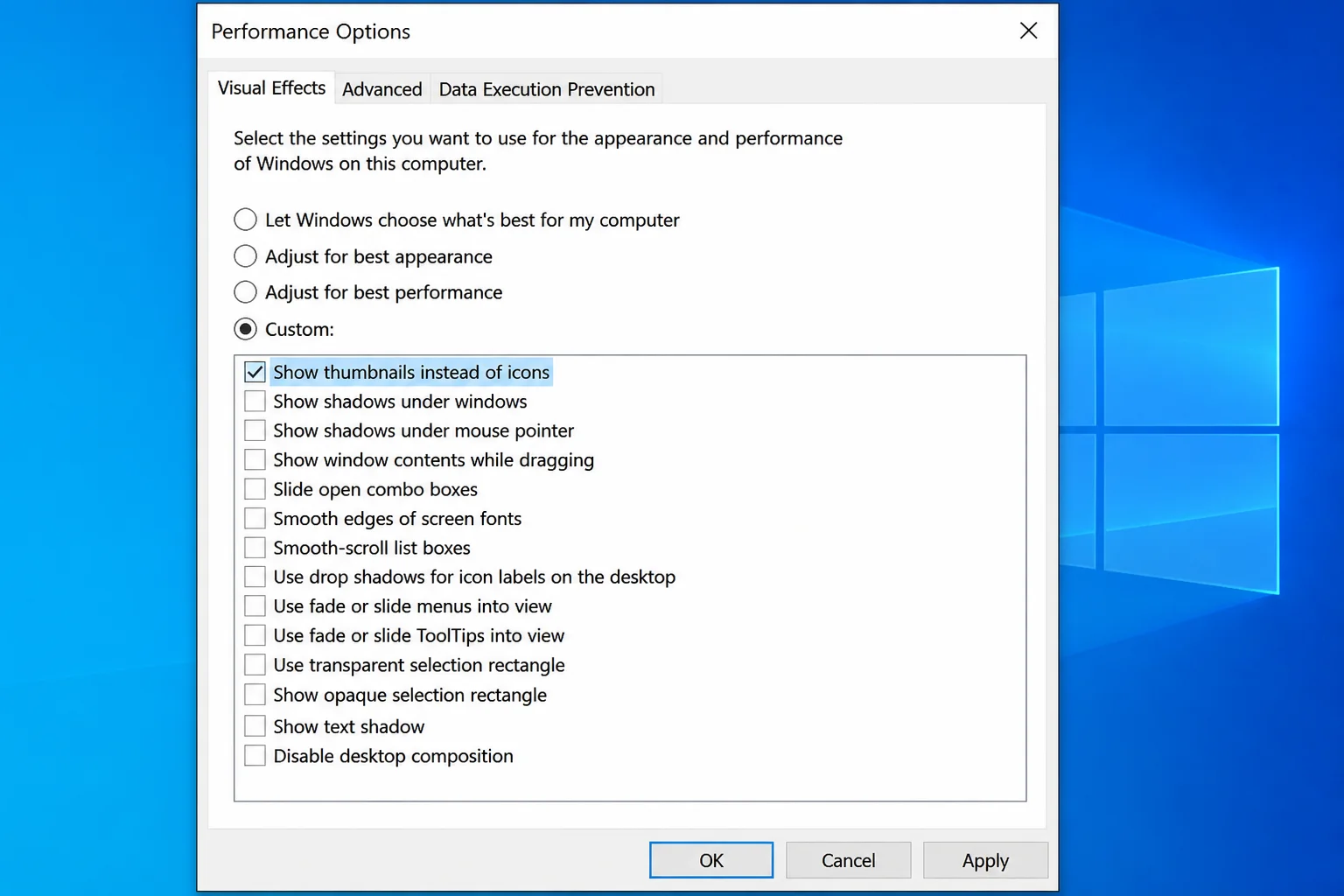The height and width of the screenshot is (896, 1344).
Task: Enable Use transparent selection rectangle
Action: [255, 665]
